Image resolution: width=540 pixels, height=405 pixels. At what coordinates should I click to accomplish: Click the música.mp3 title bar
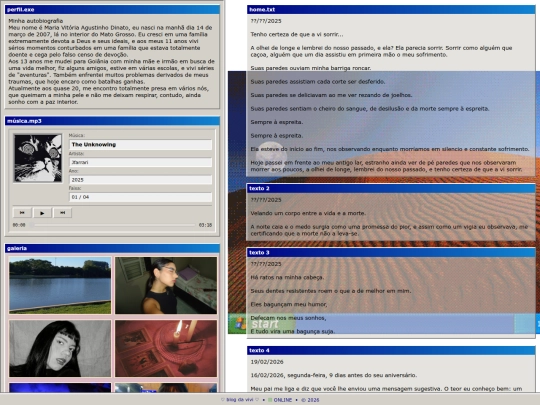pos(112,121)
